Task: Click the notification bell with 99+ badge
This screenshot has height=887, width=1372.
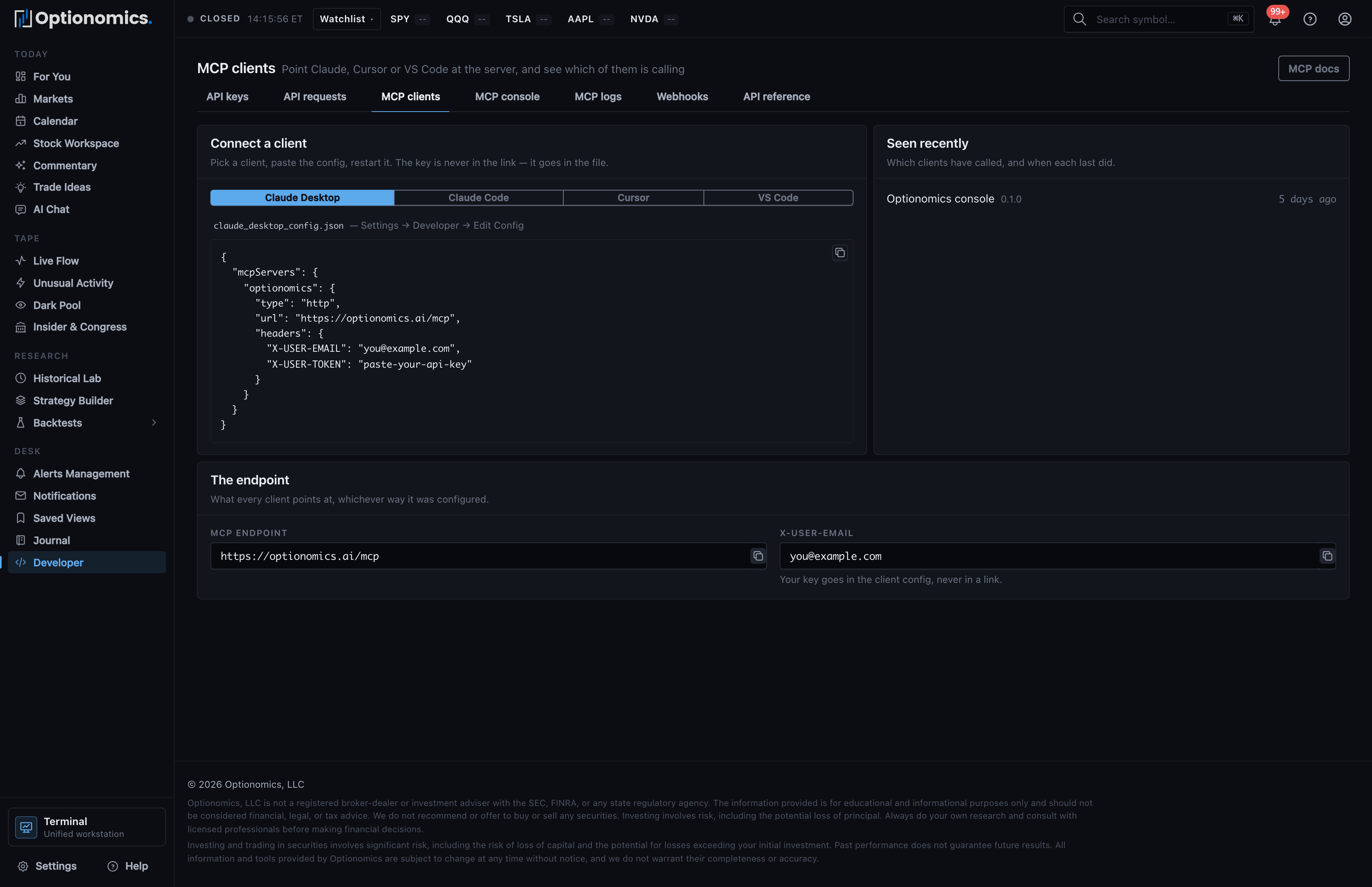Action: coord(1275,19)
